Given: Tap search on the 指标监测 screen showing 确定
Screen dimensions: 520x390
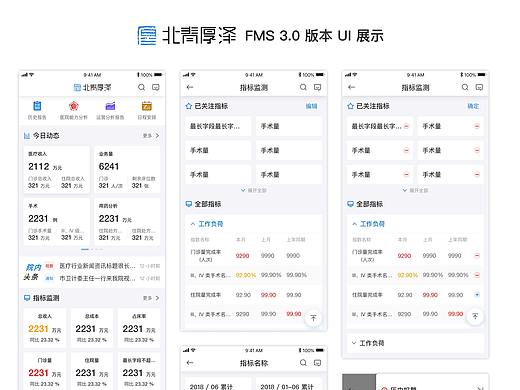Looking at the screenshot, I should (465, 87).
